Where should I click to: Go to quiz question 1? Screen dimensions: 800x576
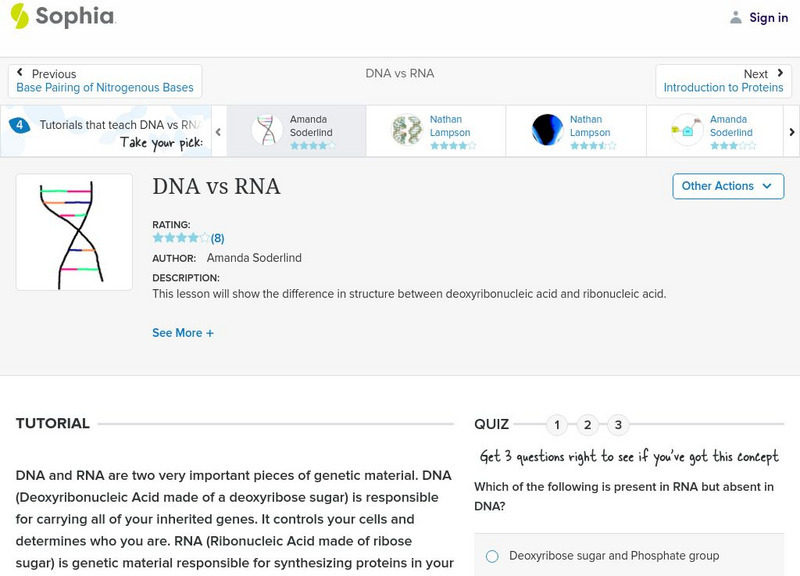pyautogui.click(x=557, y=425)
